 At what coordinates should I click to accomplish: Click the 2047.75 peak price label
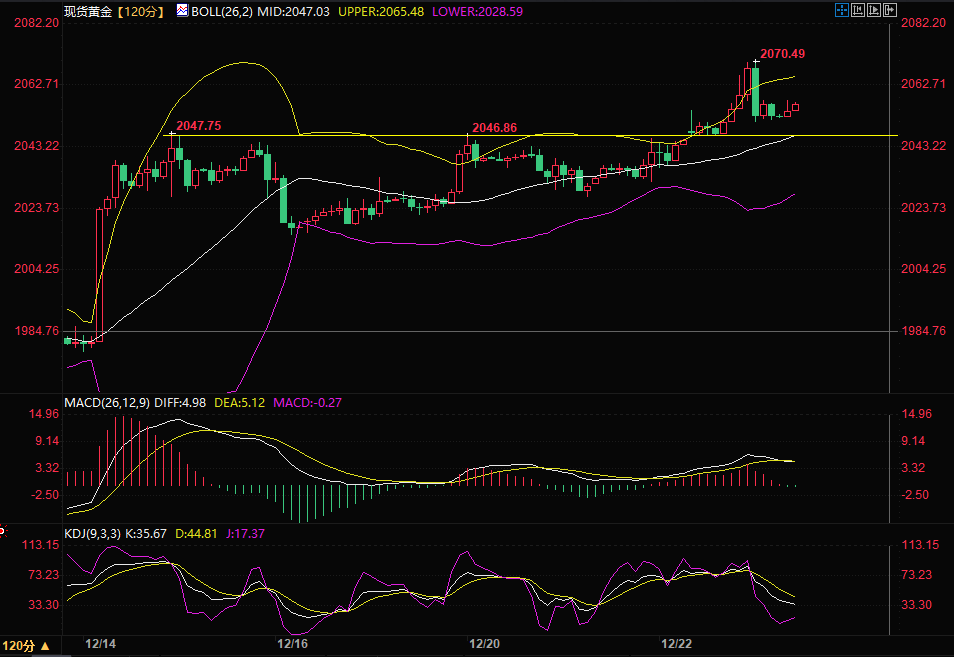199,126
